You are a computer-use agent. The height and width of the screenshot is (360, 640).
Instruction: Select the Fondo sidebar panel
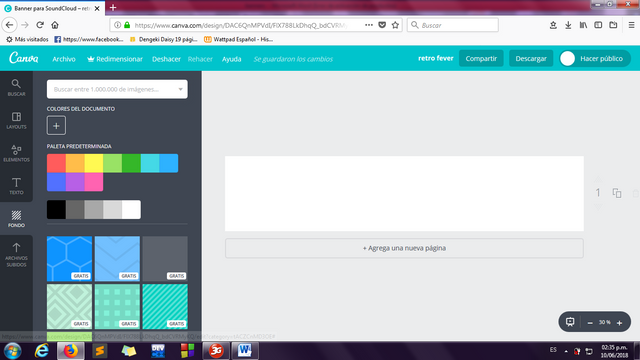tap(16, 218)
